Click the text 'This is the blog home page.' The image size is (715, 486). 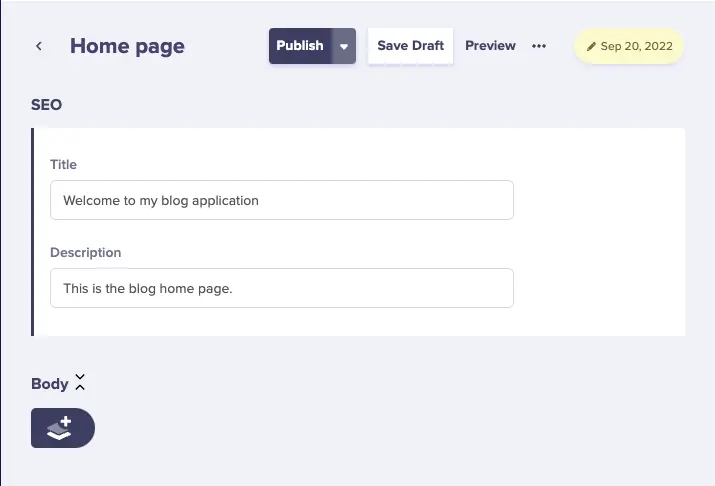pyautogui.click(x=147, y=288)
